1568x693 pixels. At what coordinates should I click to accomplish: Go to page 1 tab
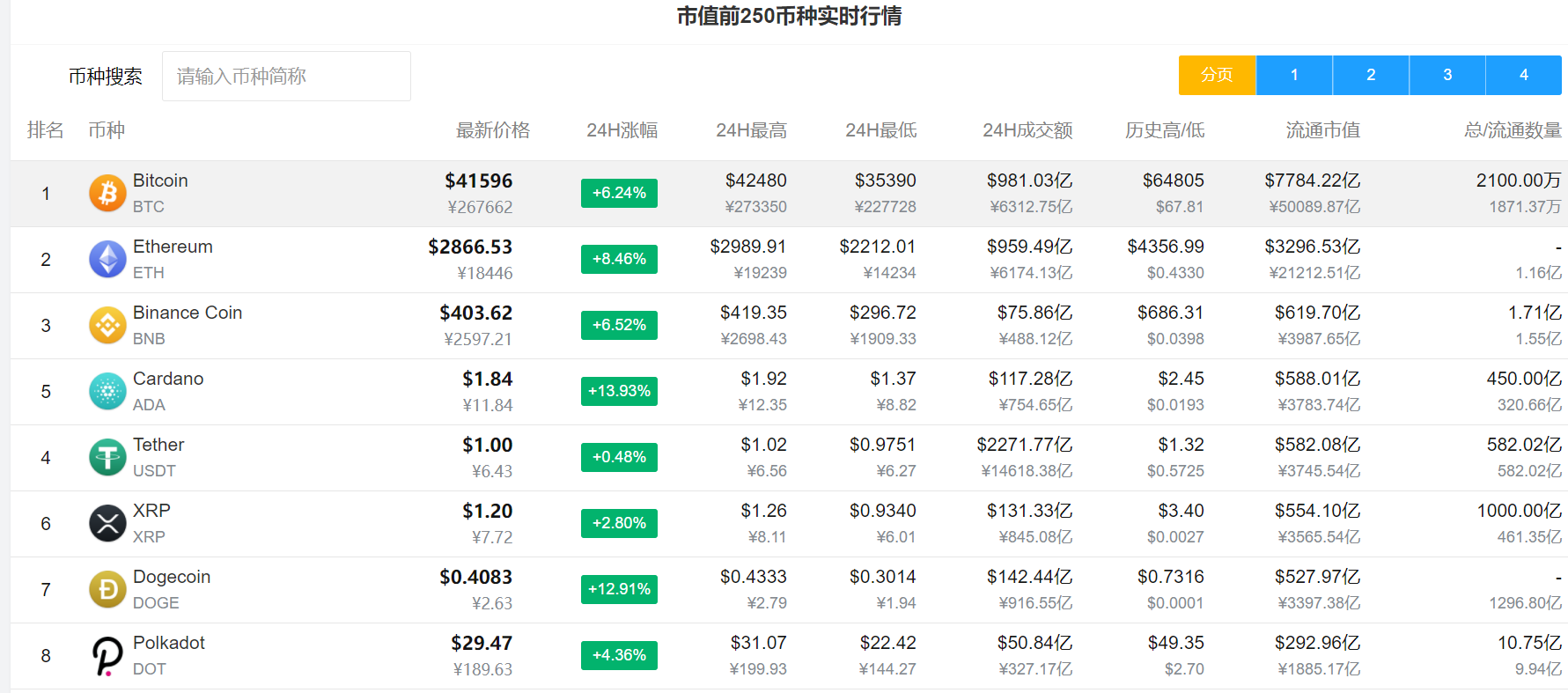[1293, 75]
